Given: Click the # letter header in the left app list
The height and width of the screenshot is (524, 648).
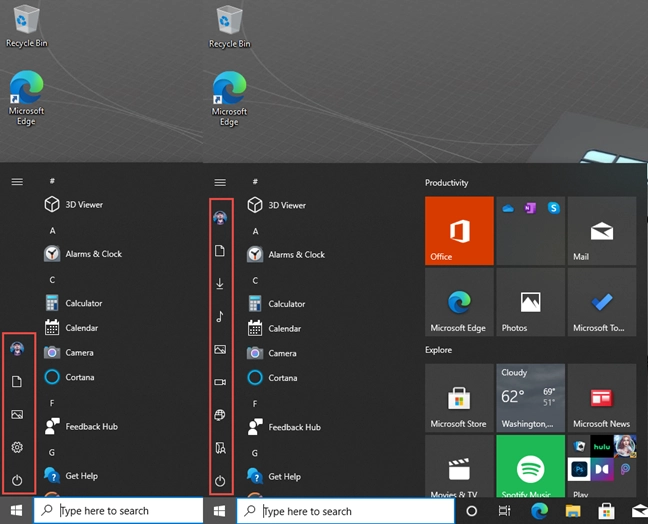Looking at the screenshot, I should (52, 181).
